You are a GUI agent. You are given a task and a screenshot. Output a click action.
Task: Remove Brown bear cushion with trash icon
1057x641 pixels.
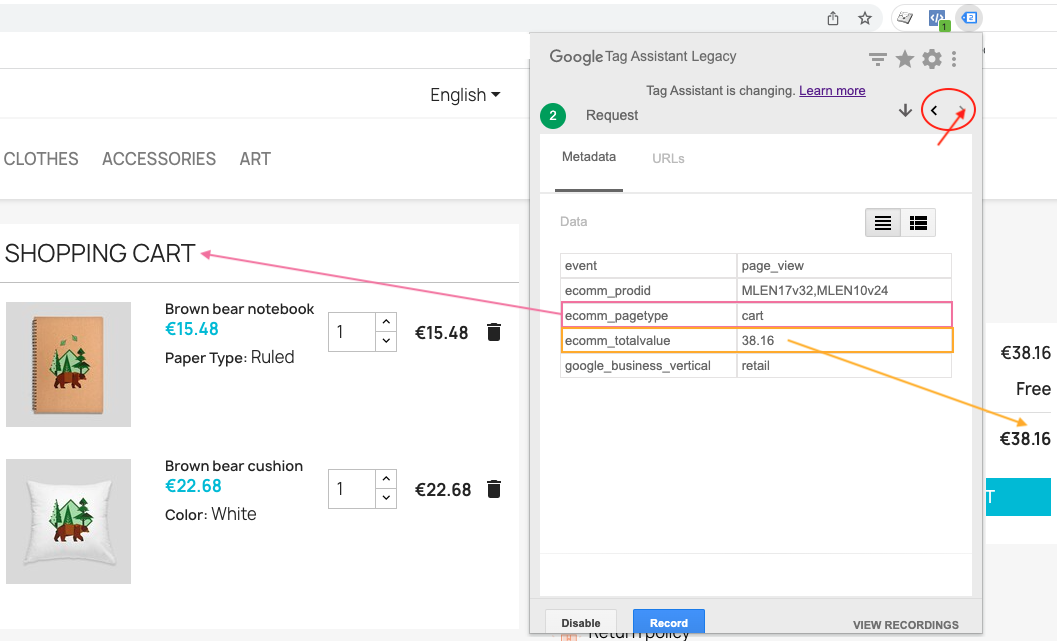(x=493, y=489)
